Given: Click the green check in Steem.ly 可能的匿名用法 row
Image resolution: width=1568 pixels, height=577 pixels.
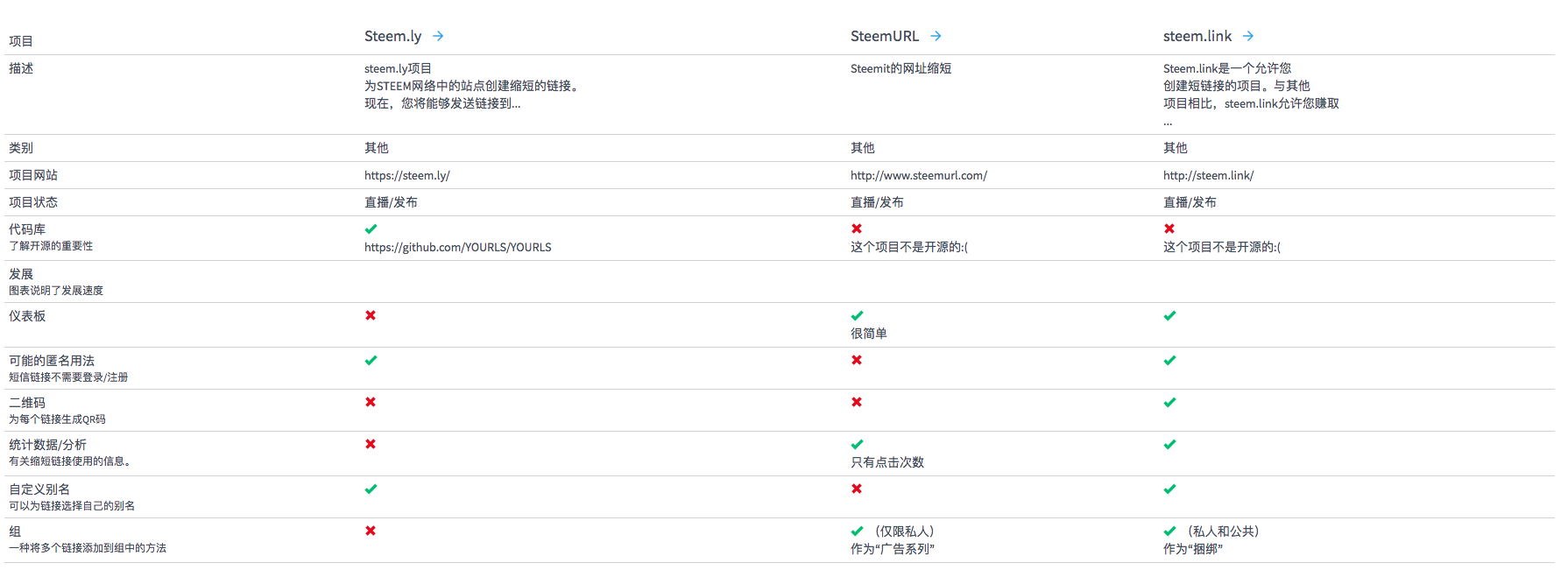Looking at the screenshot, I should point(371,360).
